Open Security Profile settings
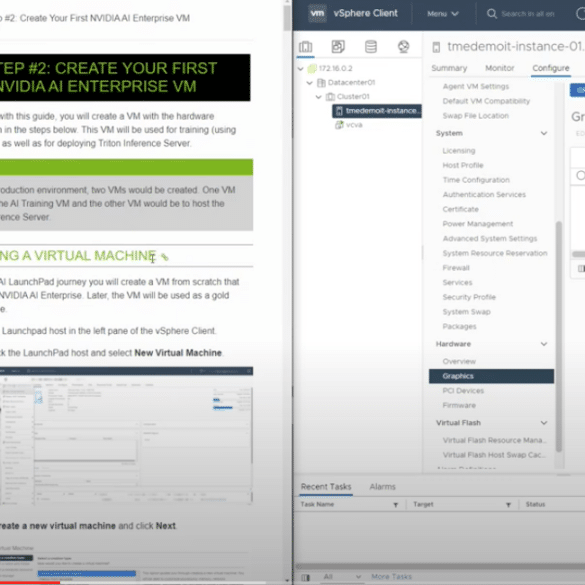 [x=469, y=297]
